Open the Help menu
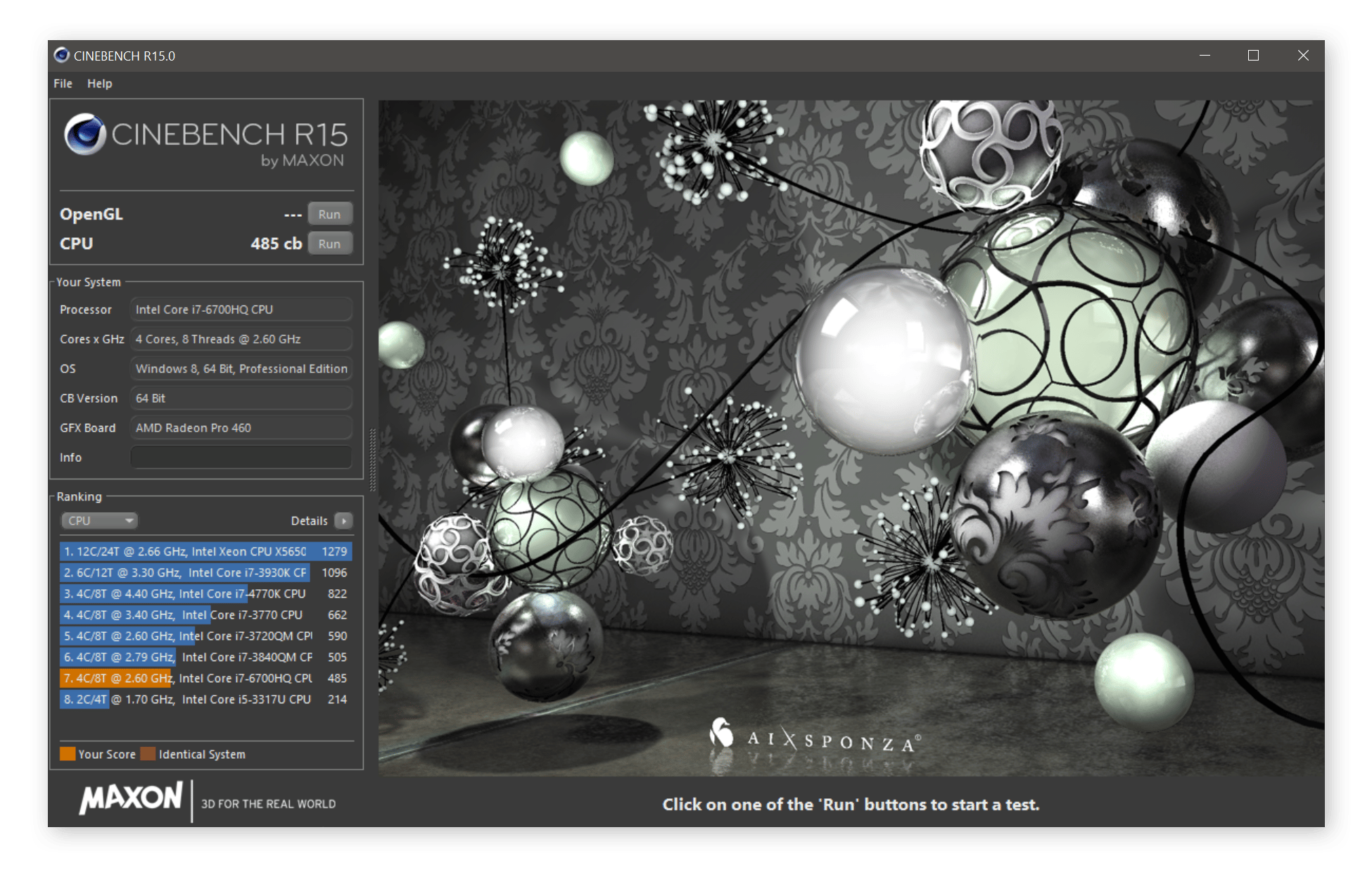The width and height of the screenshot is (1372, 875). 99,83
